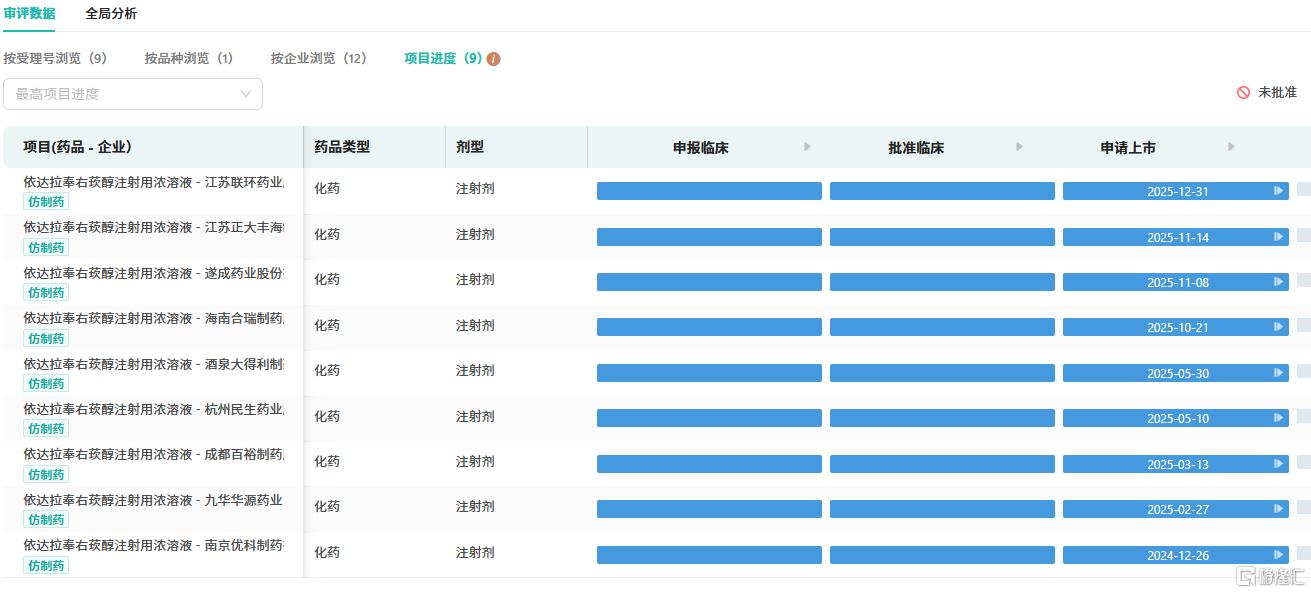This screenshot has height=593, width=1311.
Task: Open the 南京优科制药 project row
Action: [x=154, y=545]
